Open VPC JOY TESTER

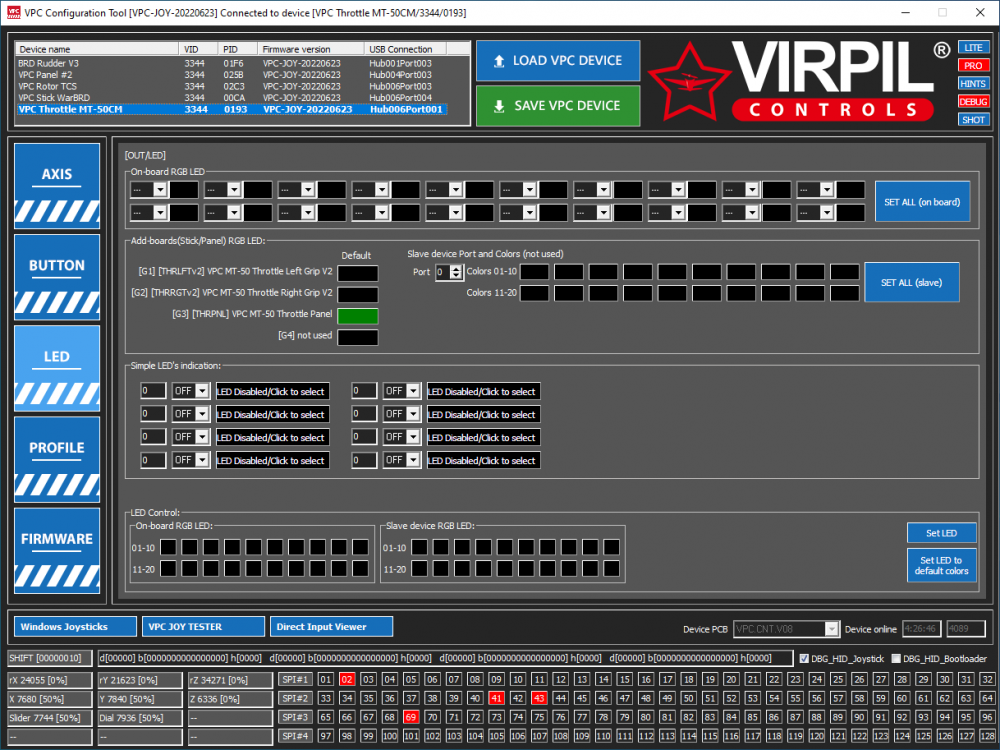203,626
